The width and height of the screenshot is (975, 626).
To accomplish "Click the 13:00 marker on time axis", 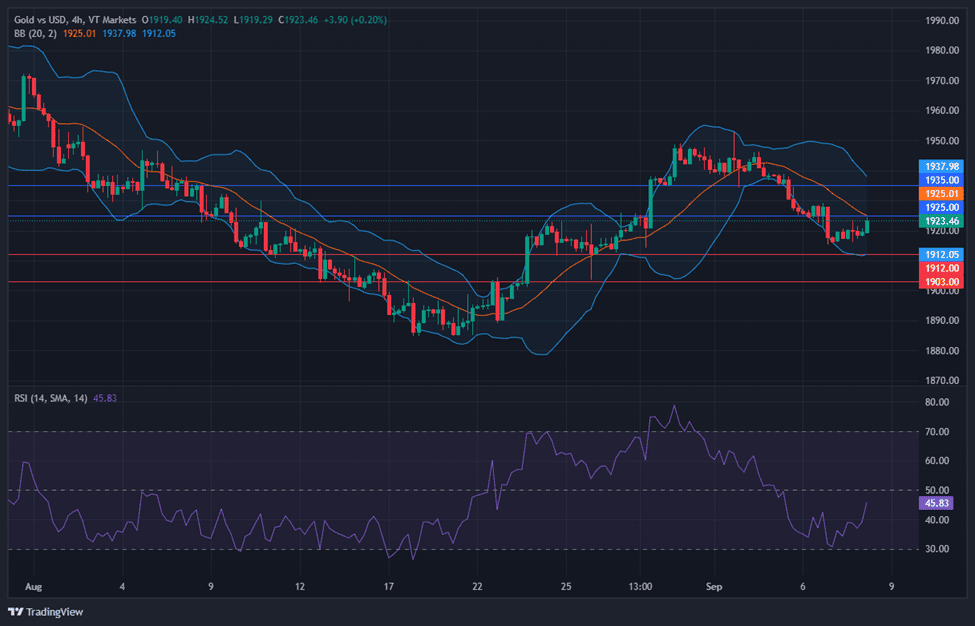I will tap(641, 586).
